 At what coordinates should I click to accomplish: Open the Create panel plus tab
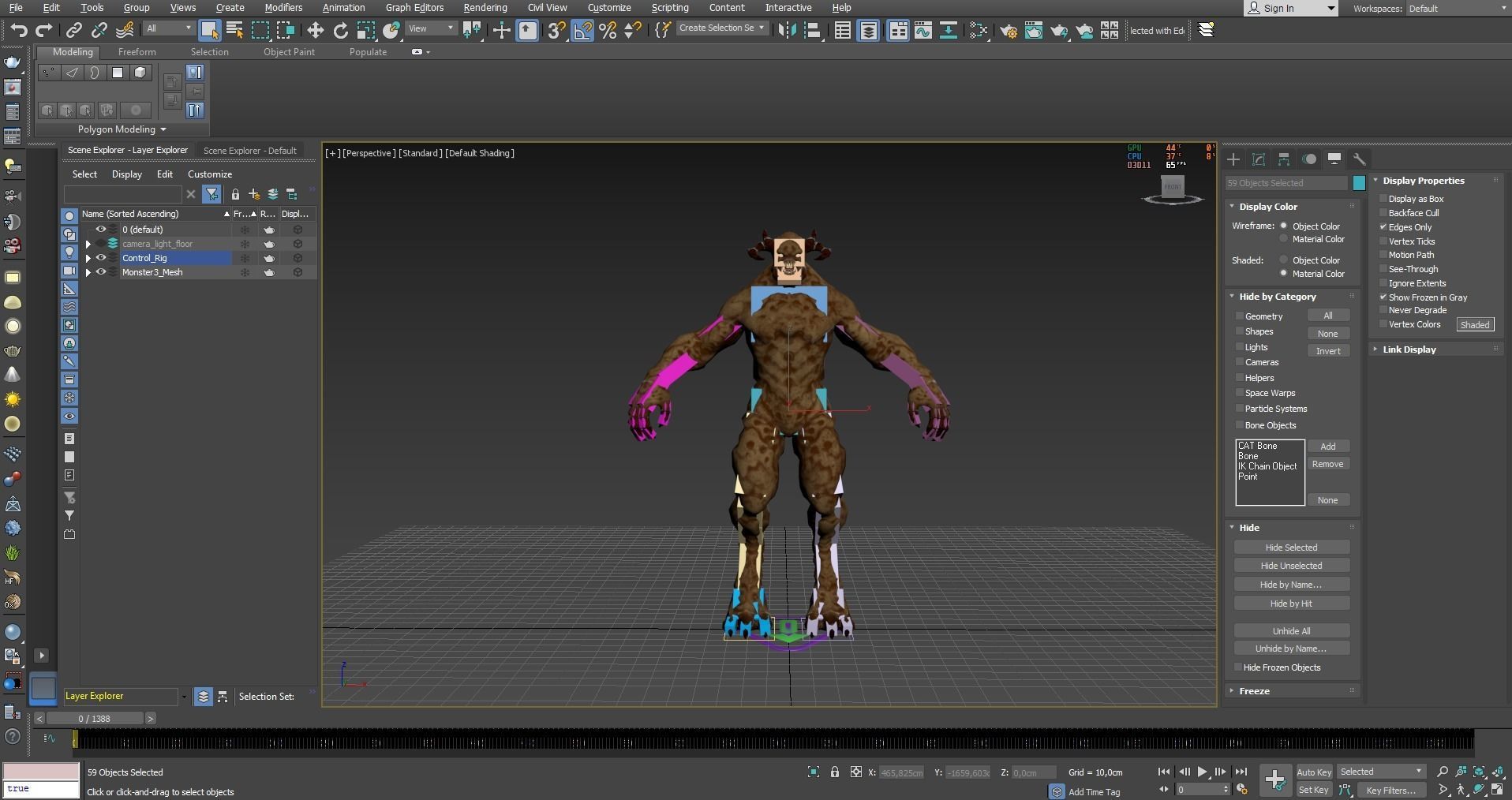1233,159
